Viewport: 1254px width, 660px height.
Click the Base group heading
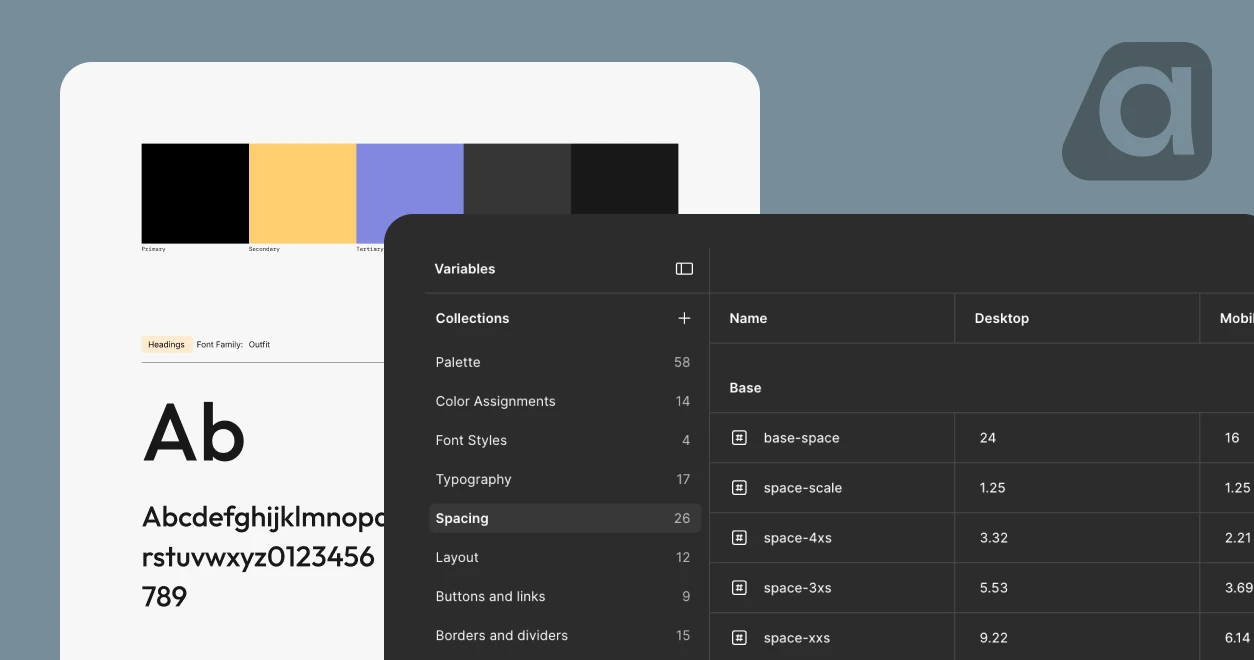[745, 388]
